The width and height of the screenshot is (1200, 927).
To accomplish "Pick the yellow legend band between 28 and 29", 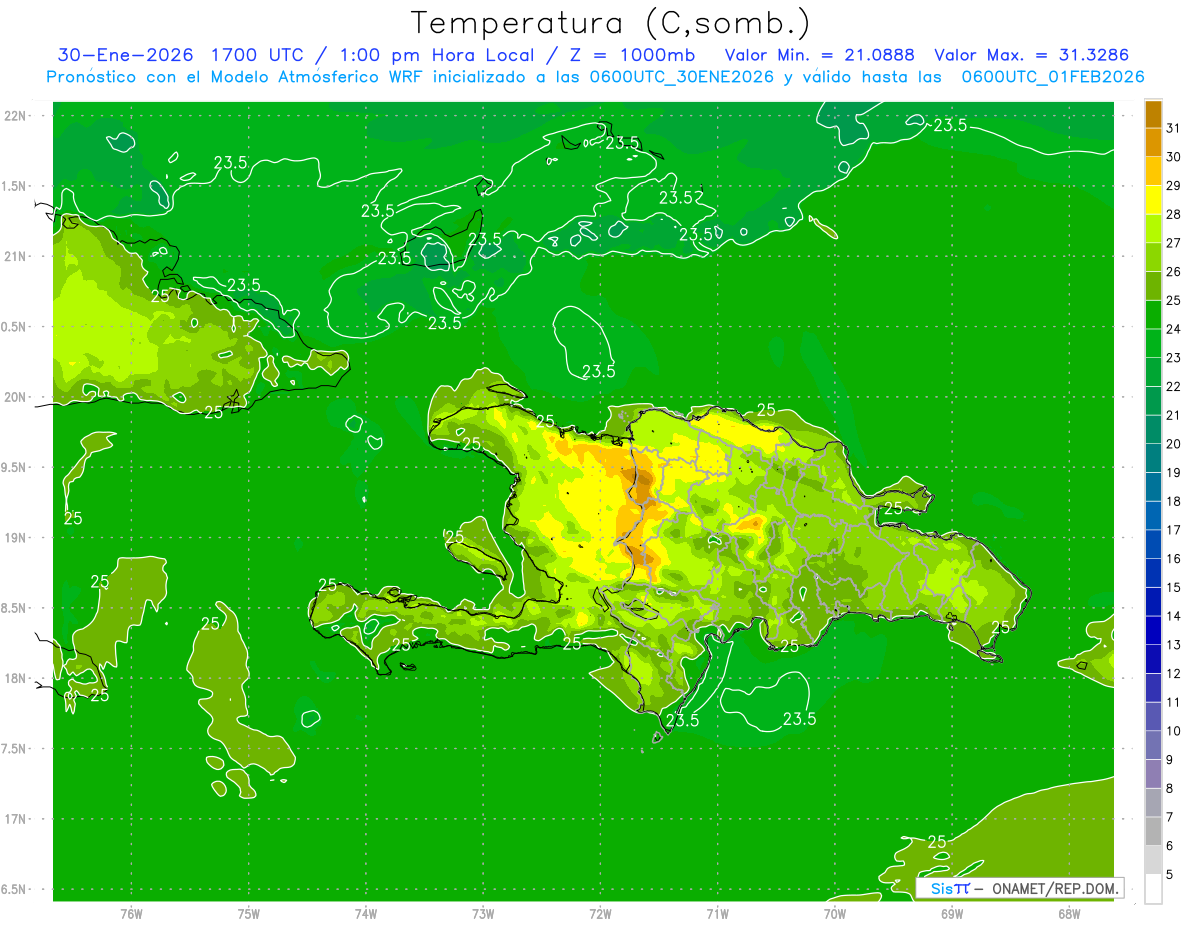I will pos(1153,200).
